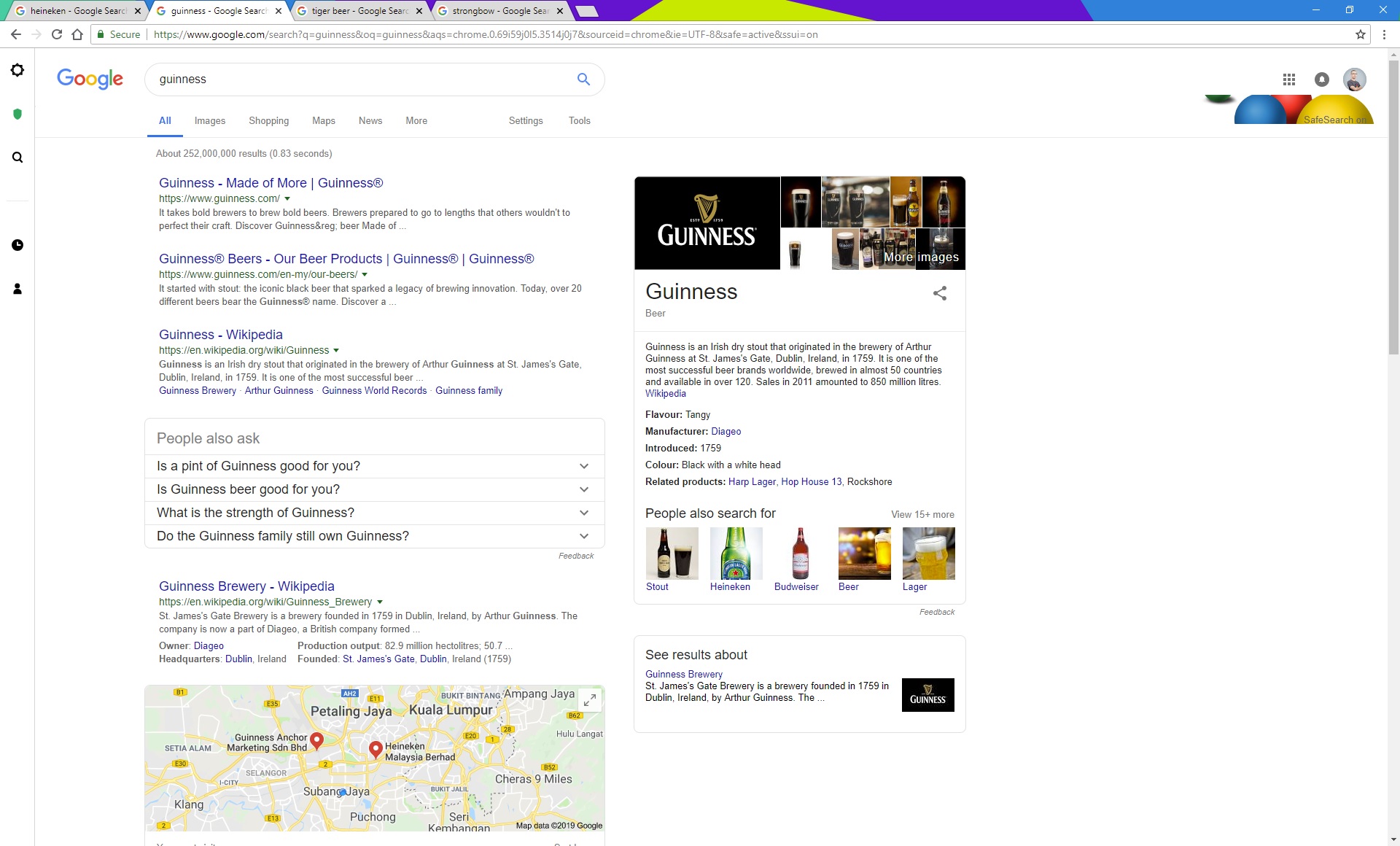
Task: Open the Lager thumbnail in People also search for
Action: pos(928,554)
